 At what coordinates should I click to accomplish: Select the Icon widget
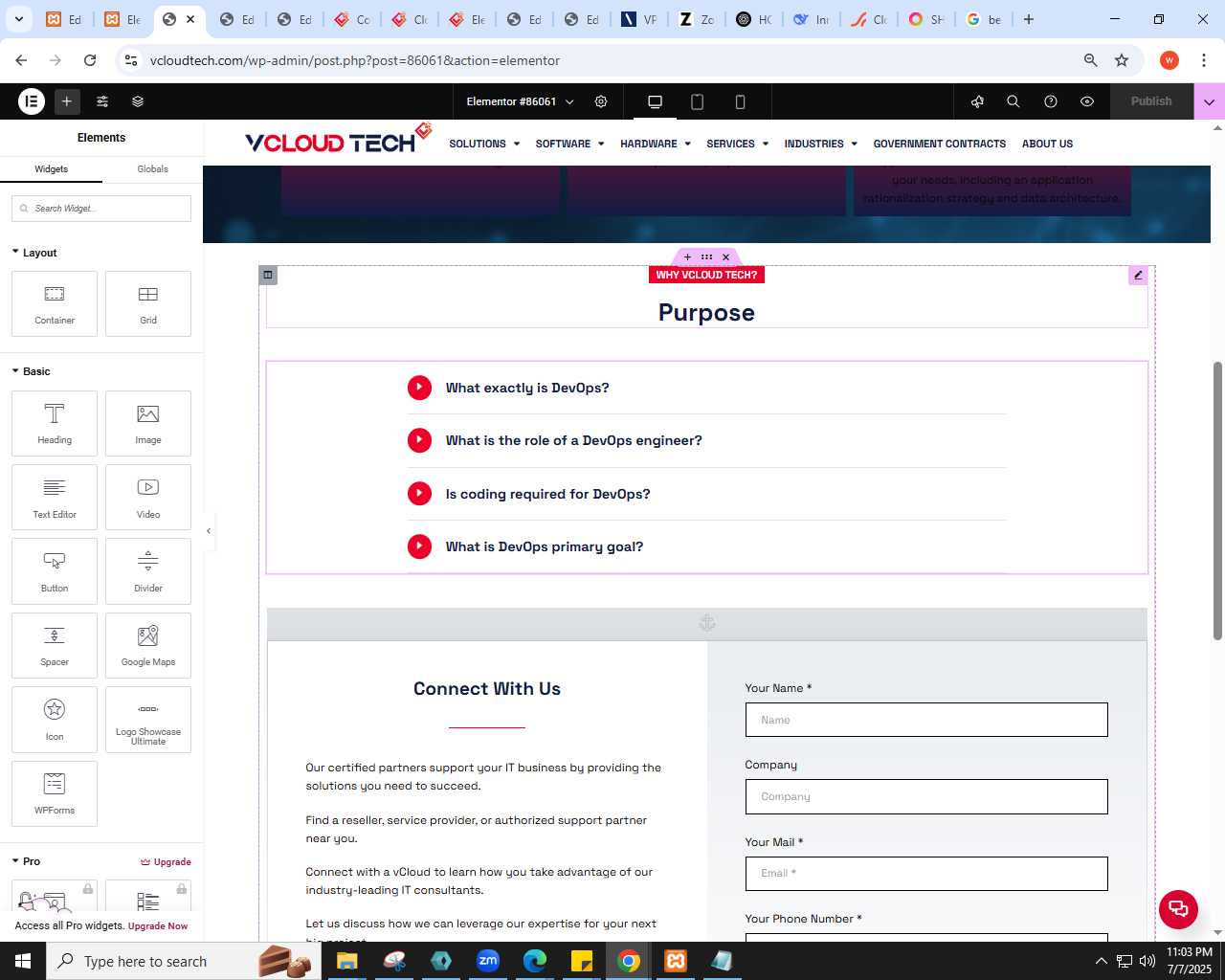click(x=55, y=720)
